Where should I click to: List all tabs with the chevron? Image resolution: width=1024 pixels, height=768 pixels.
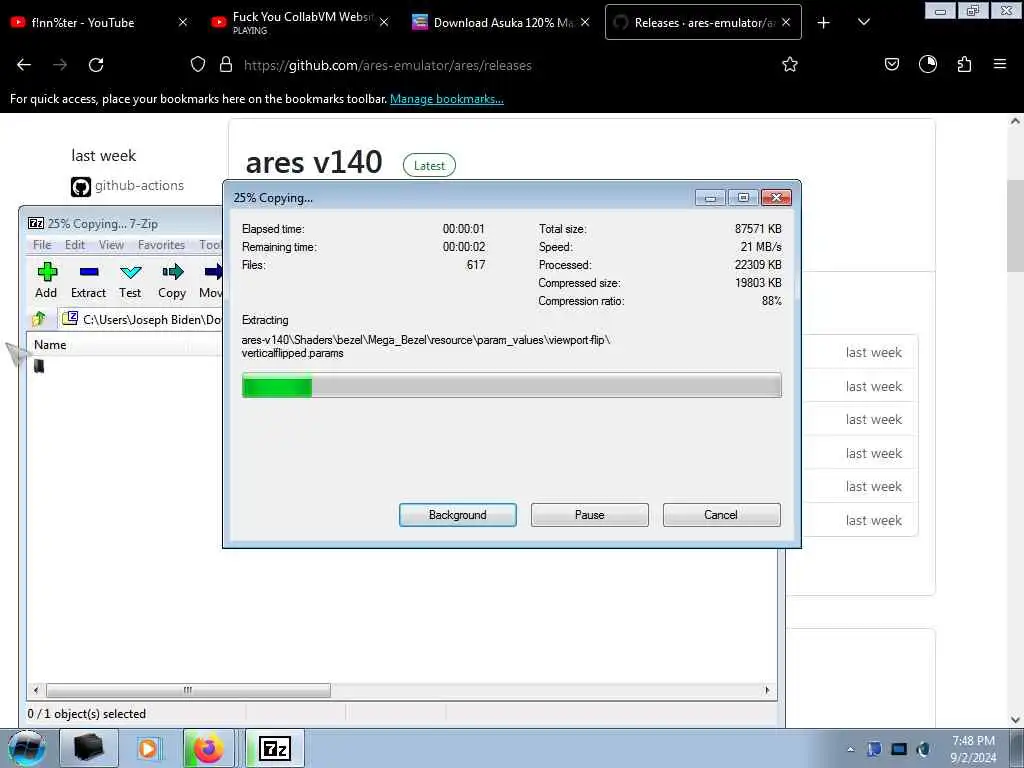[x=863, y=22]
